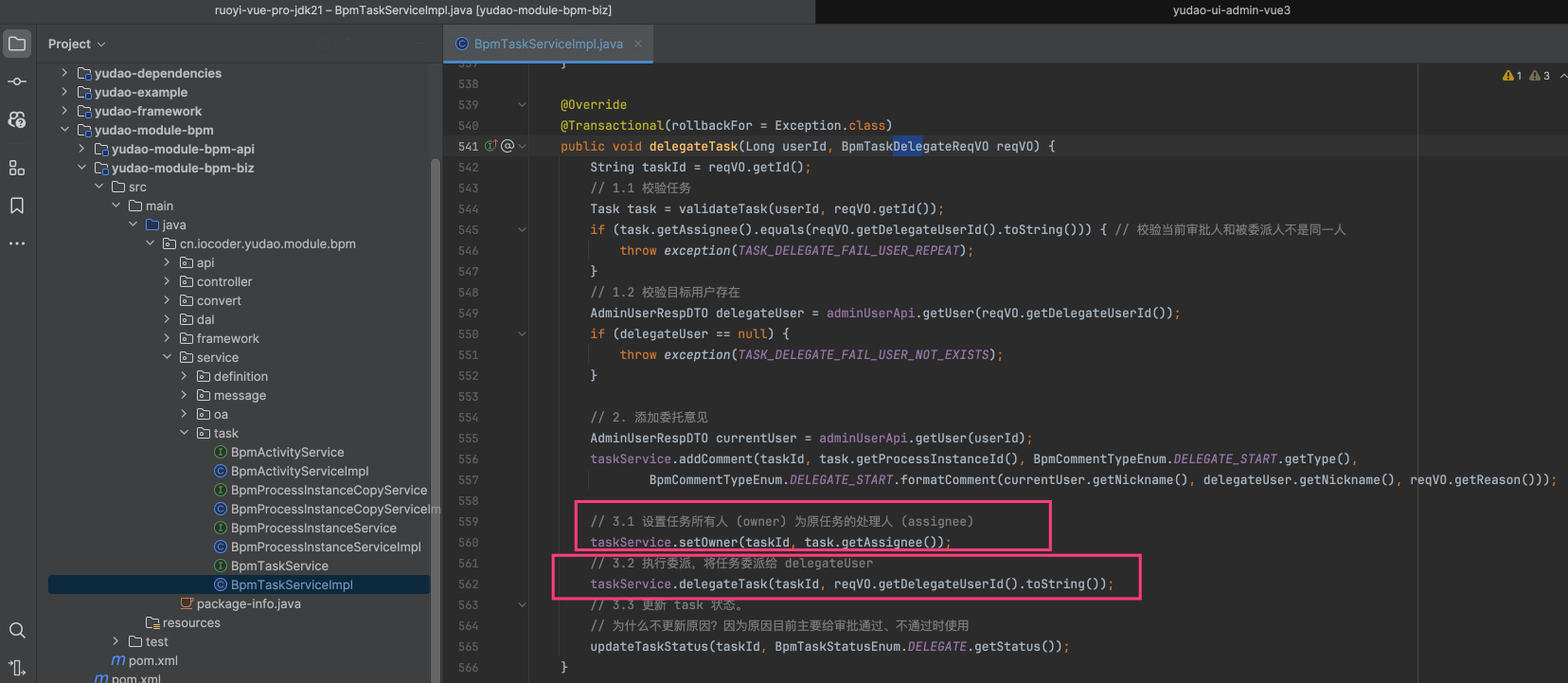
Task: Open the Bookmarks tool window
Action: tap(17, 206)
